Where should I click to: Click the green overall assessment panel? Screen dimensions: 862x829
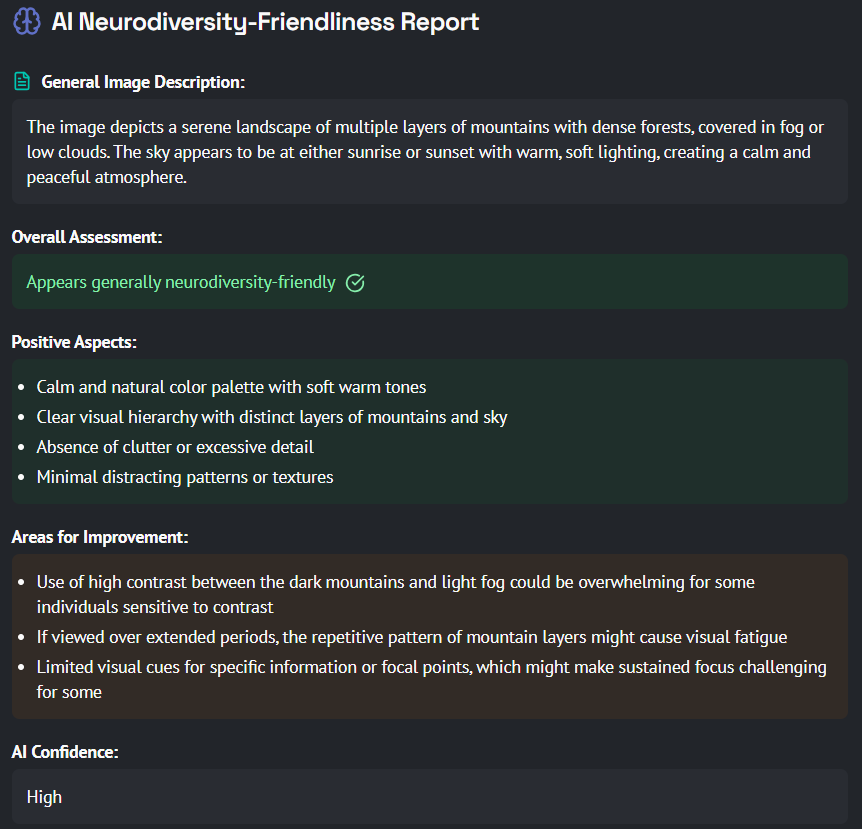[x=430, y=281]
